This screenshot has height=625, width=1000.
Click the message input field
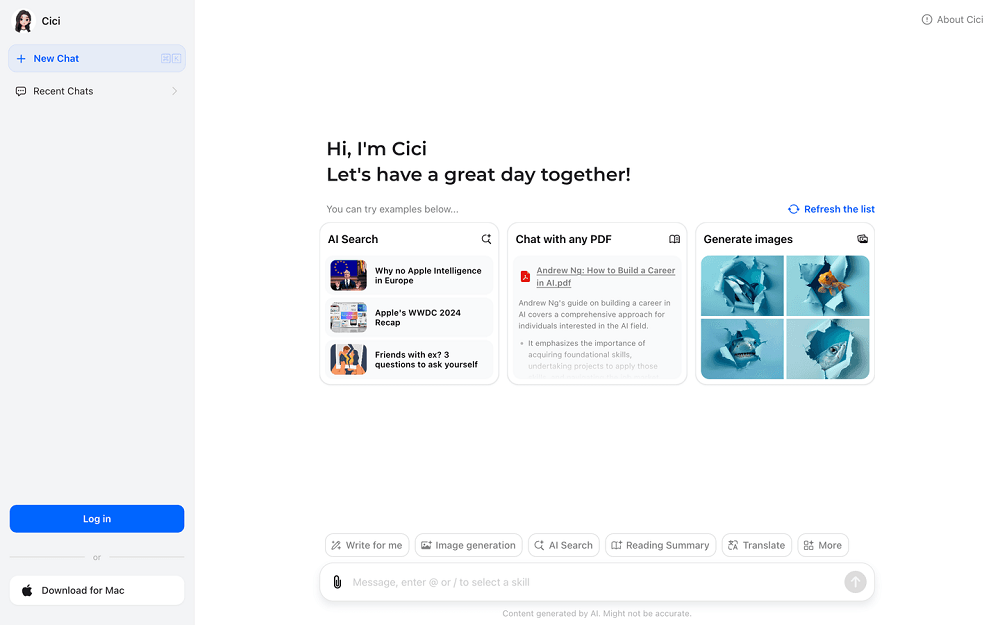[600, 582]
